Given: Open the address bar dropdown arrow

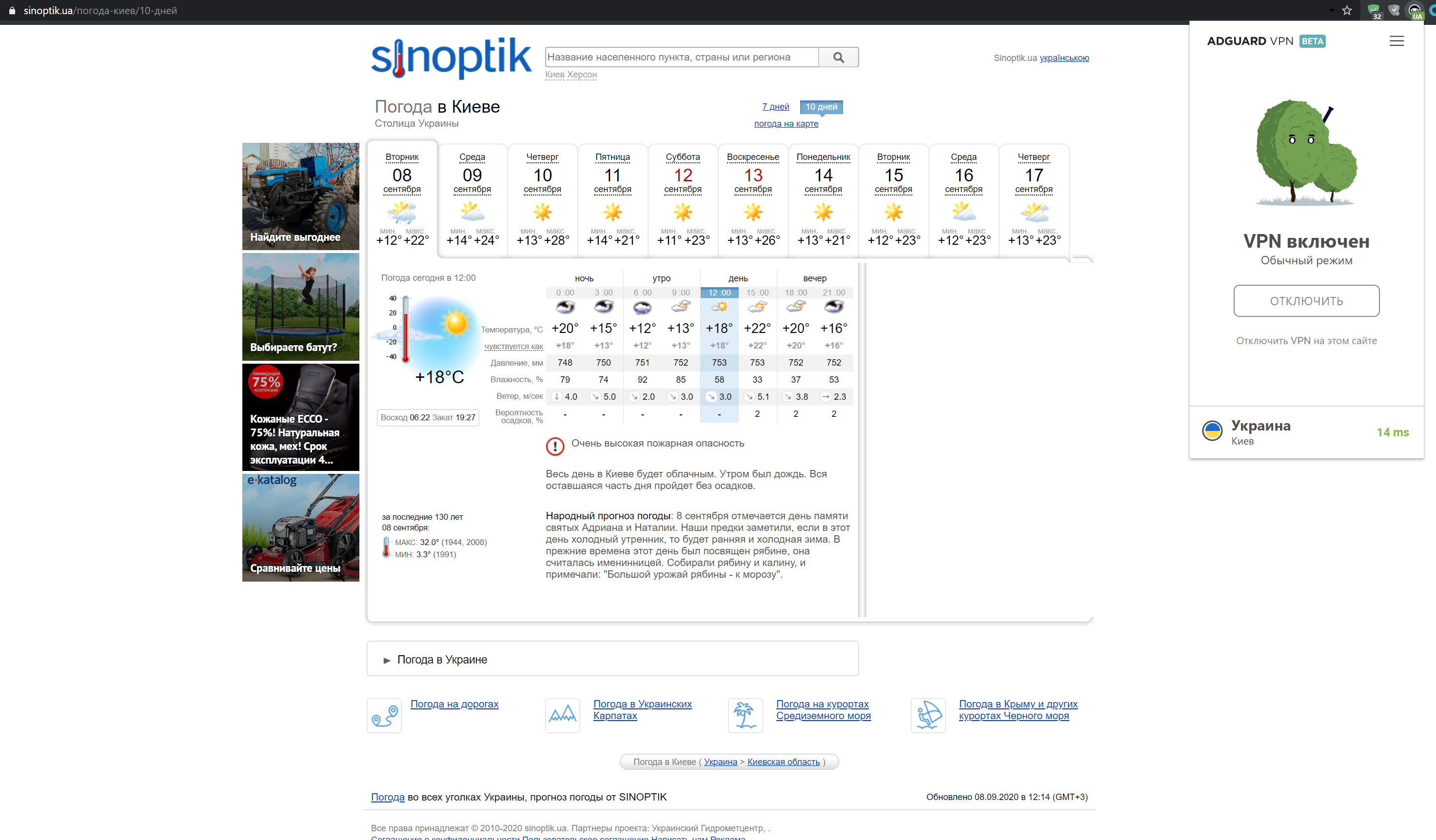Looking at the screenshot, I should (x=1332, y=10).
